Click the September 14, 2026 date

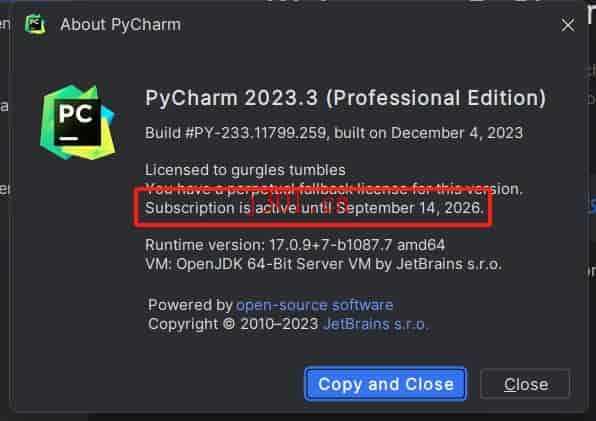click(x=411, y=208)
